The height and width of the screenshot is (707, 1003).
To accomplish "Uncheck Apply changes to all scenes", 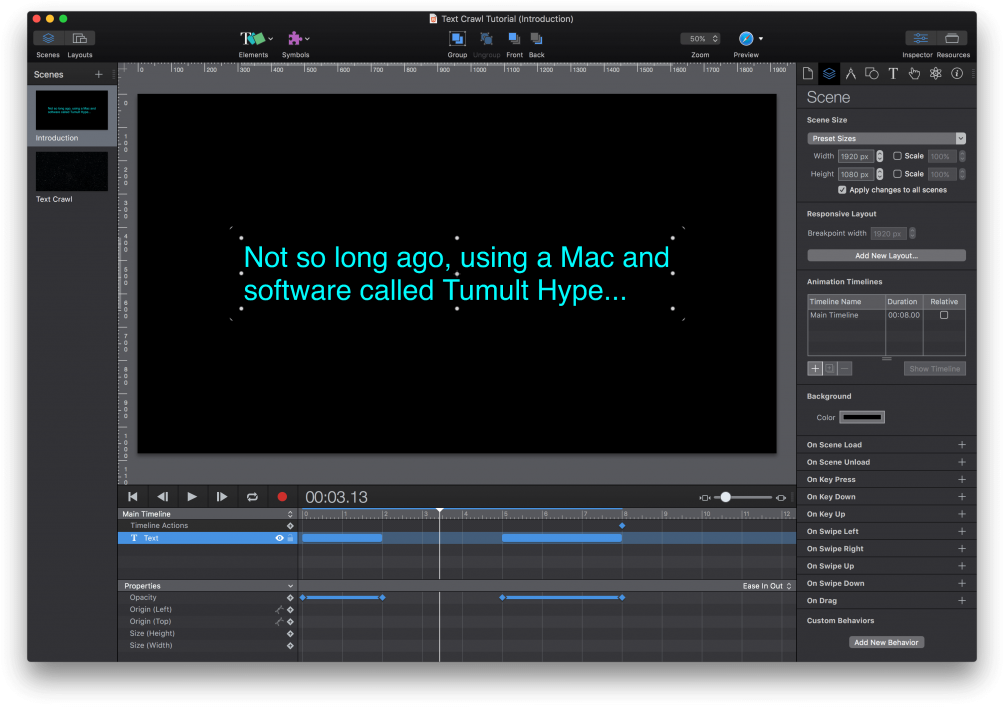I will click(842, 190).
